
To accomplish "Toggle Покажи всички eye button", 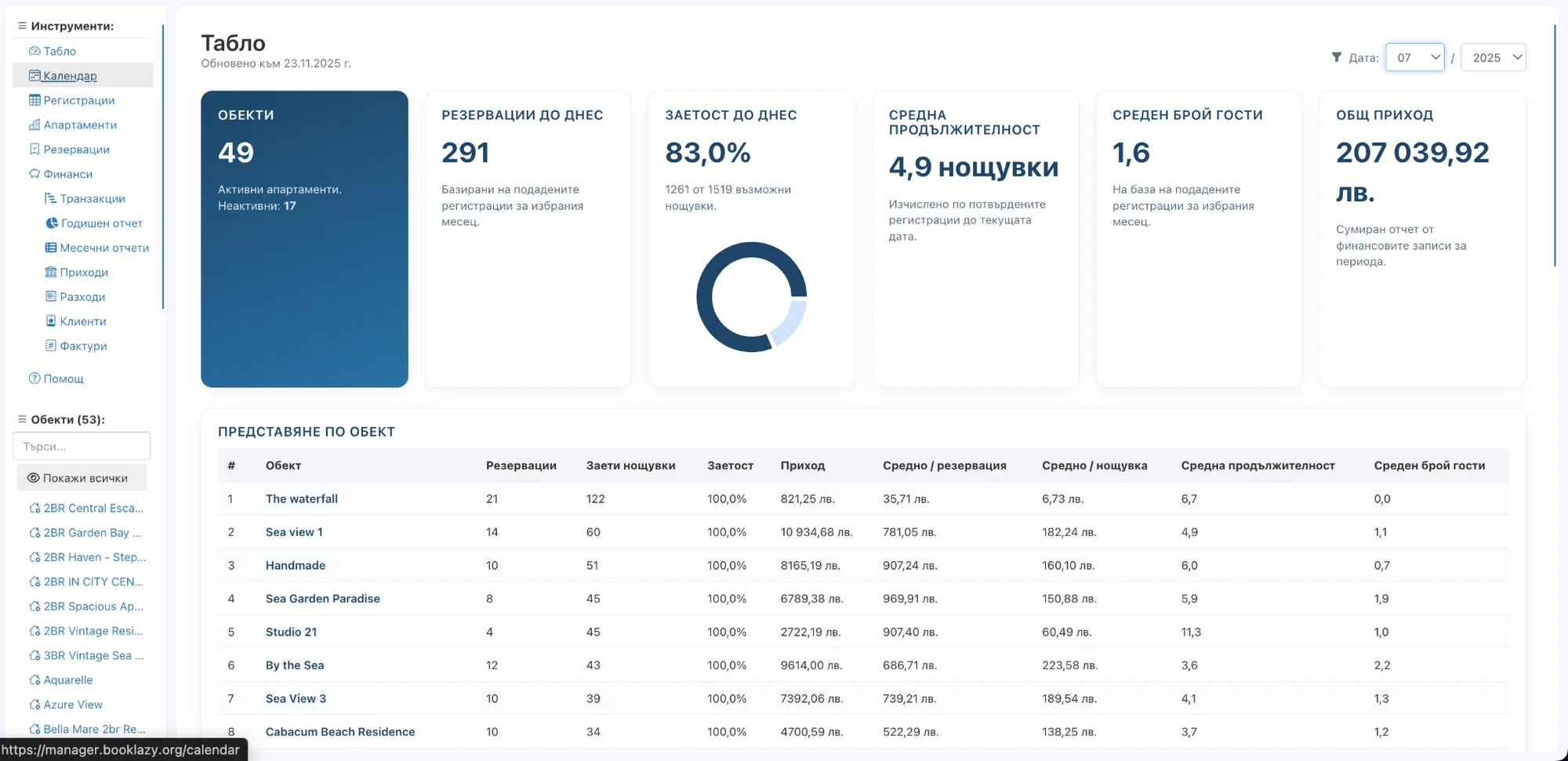I will [82, 478].
